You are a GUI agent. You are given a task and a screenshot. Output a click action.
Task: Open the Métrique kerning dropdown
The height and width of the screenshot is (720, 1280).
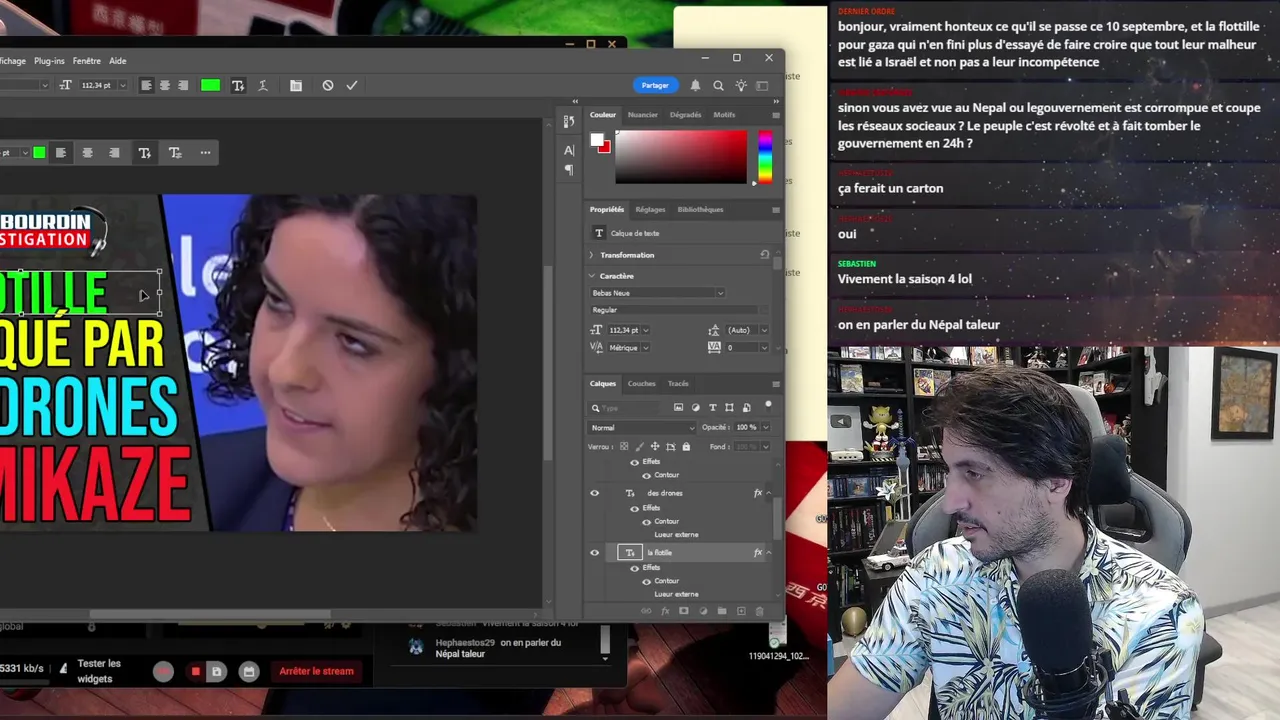[645, 347]
